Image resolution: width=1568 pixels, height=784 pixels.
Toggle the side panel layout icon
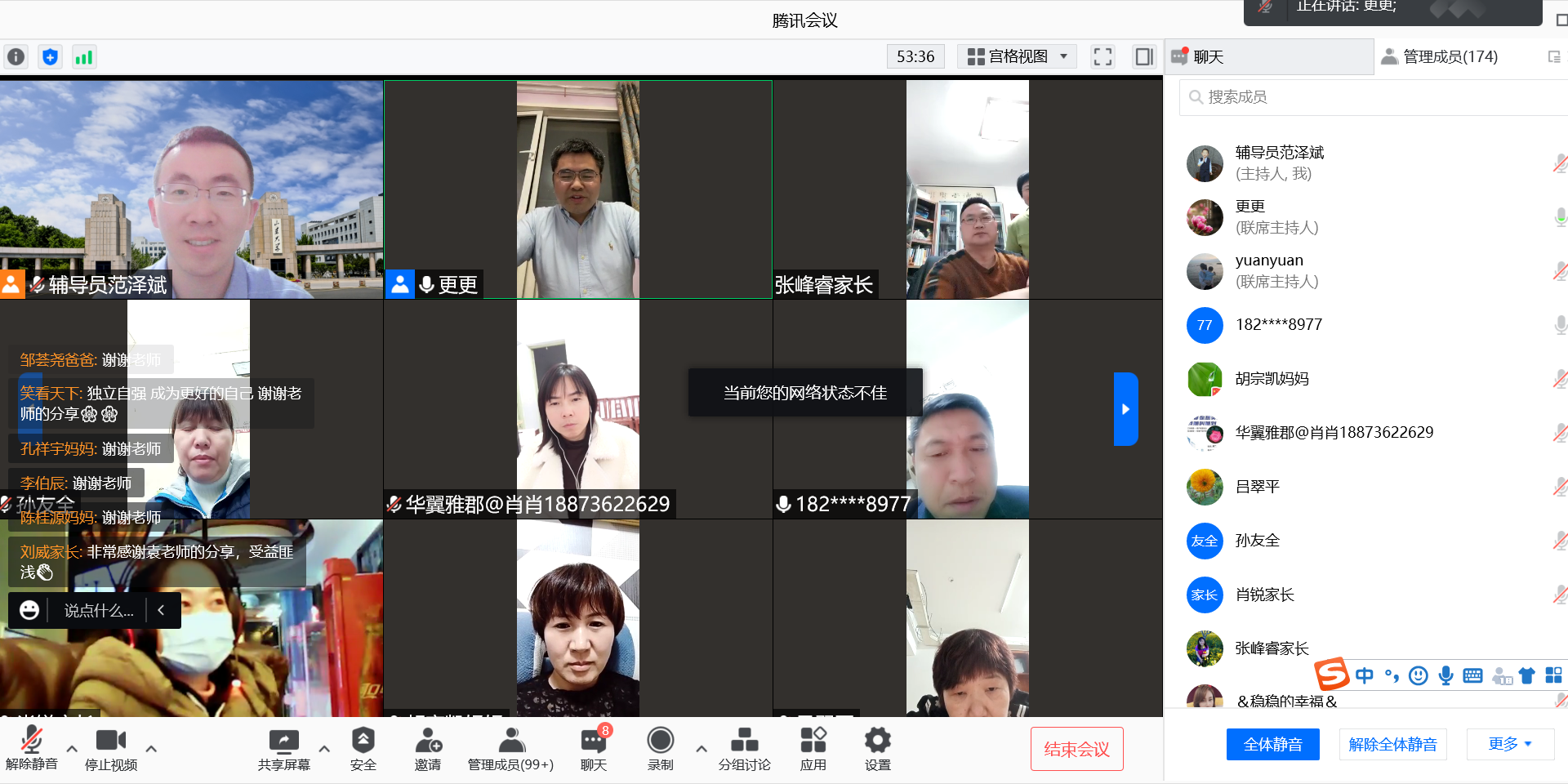[1143, 56]
